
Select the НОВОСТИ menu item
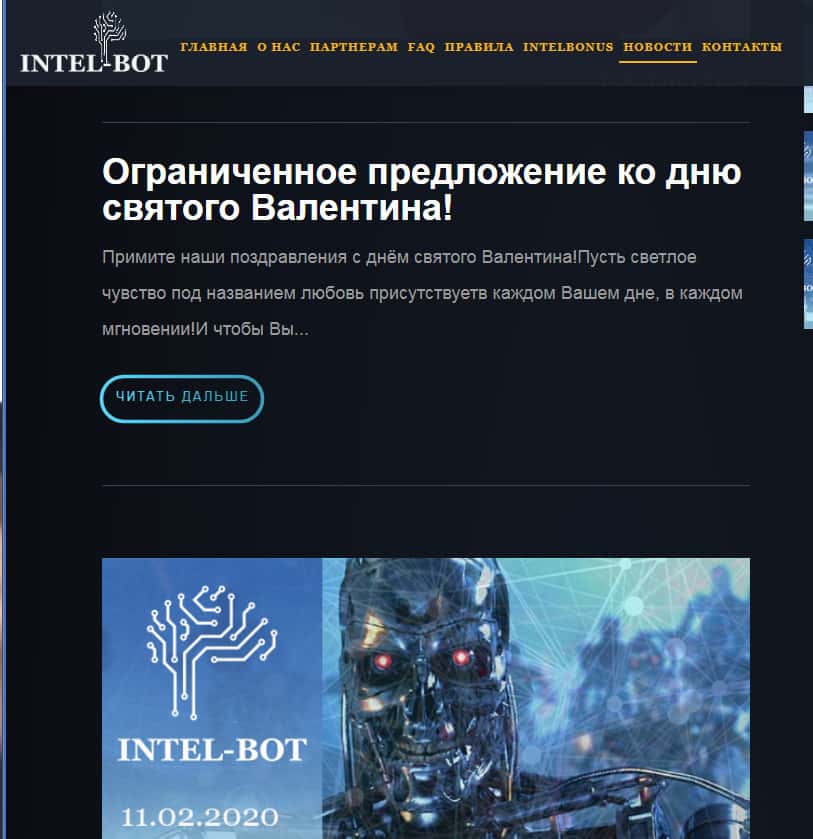[x=658, y=47]
